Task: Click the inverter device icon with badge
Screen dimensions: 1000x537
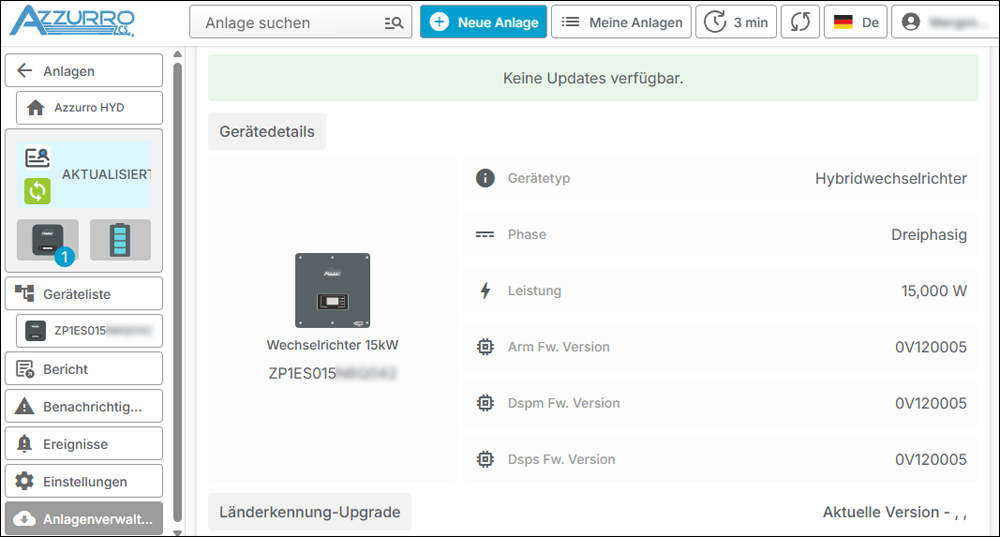Action: [x=47, y=240]
